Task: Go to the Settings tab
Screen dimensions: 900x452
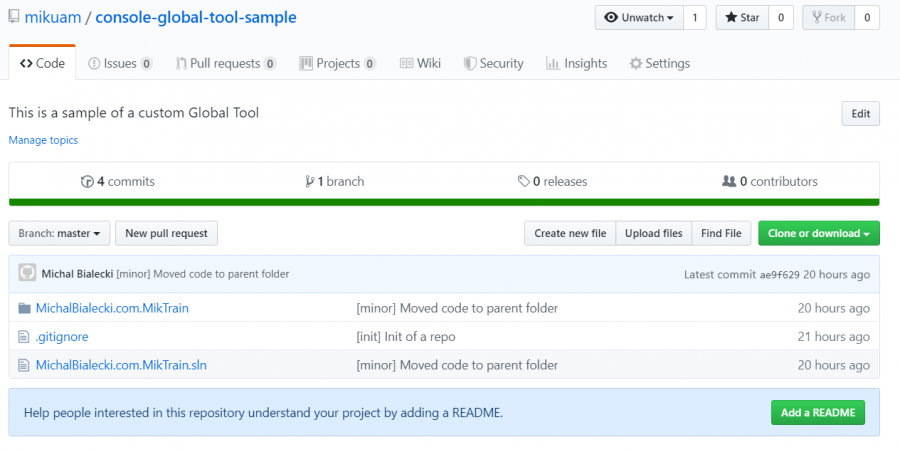Action: (659, 63)
